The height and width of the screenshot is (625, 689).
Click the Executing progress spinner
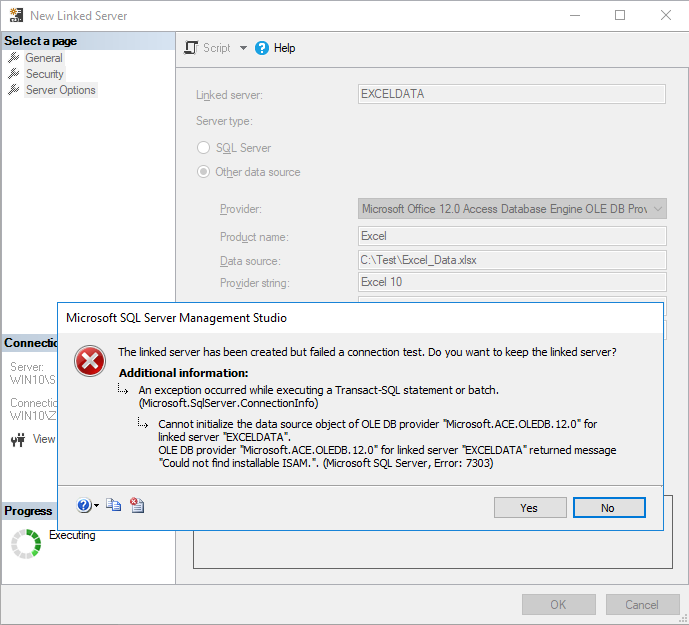[x=26, y=544]
